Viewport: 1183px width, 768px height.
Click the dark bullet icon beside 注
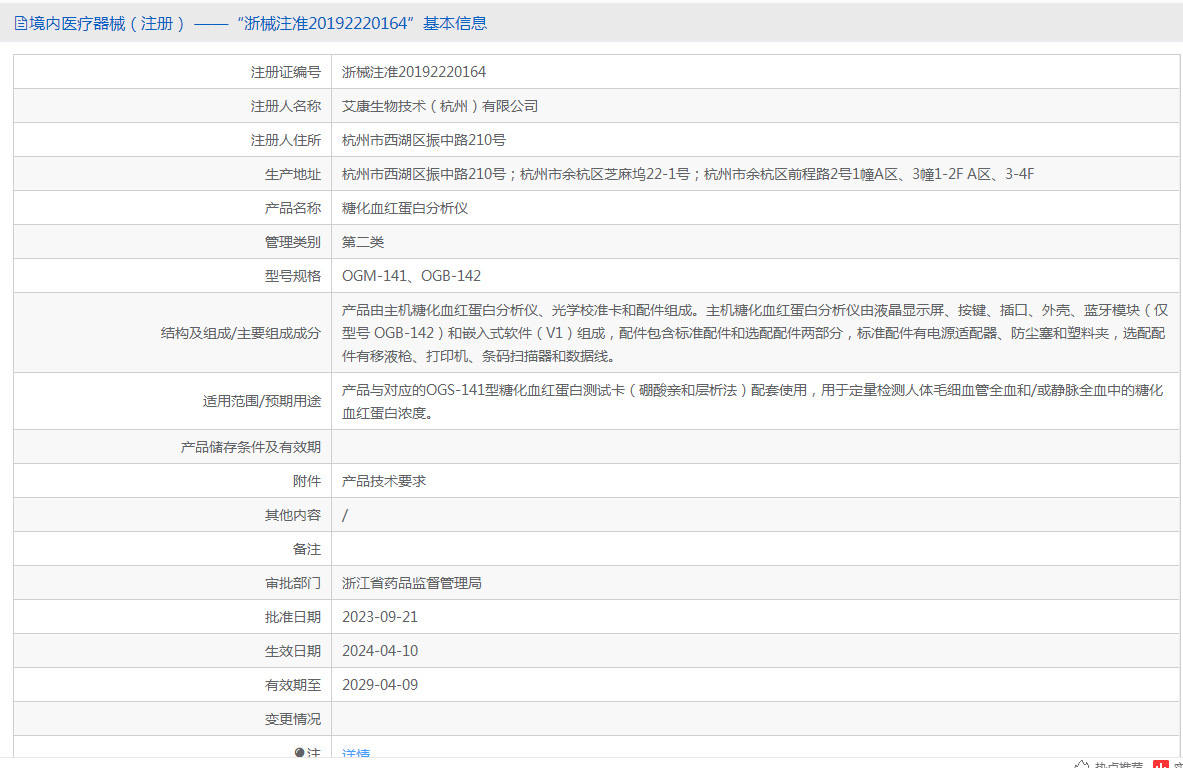click(299, 753)
